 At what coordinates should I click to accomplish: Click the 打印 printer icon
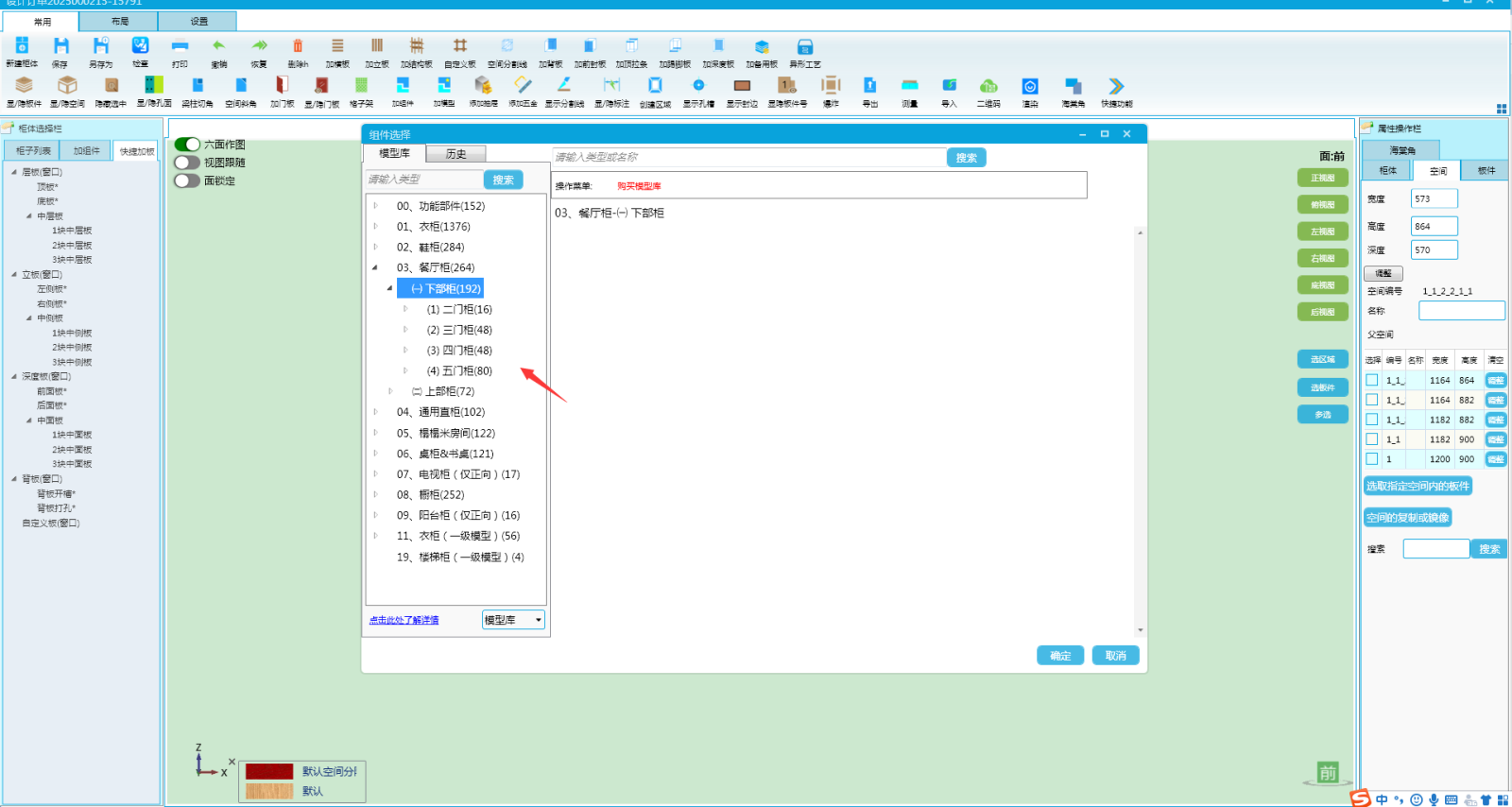180,47
